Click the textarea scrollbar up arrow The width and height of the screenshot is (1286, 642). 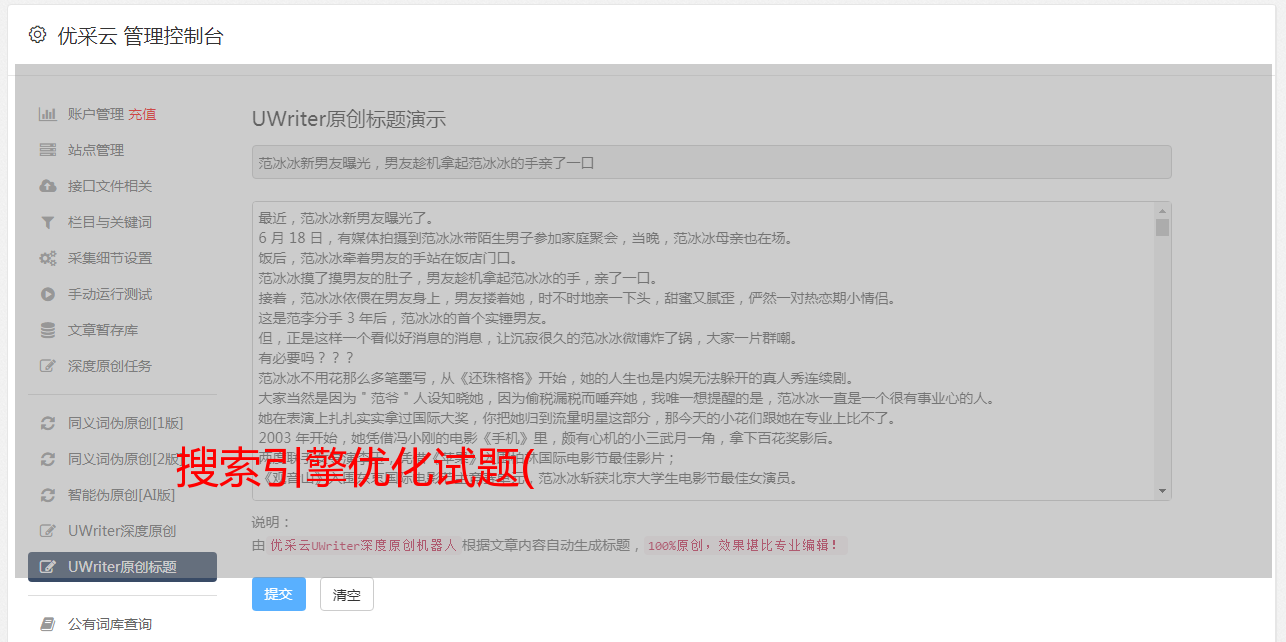coord(1162,211)
